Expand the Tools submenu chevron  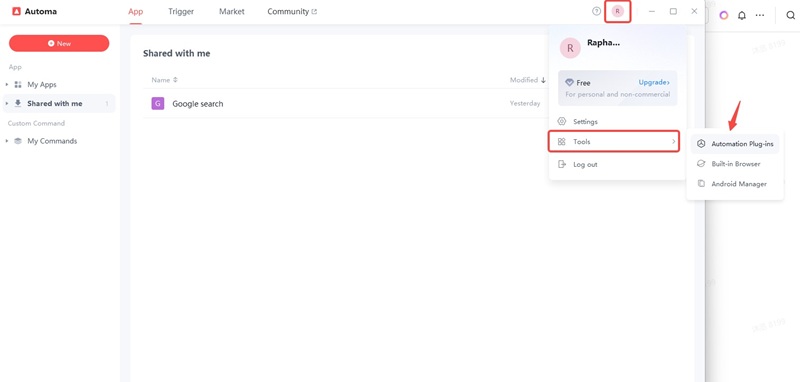[673, 142]
